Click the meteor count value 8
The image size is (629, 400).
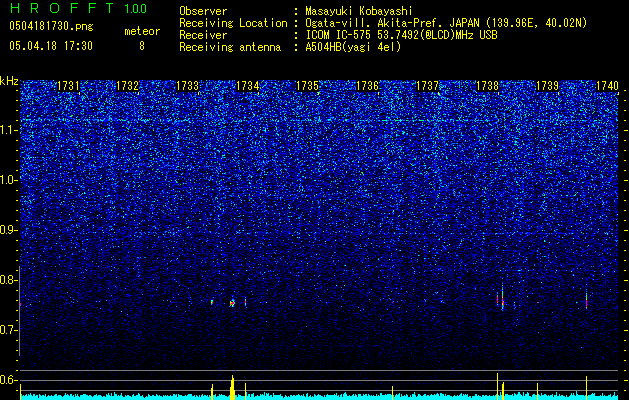[x=142, y=46]
